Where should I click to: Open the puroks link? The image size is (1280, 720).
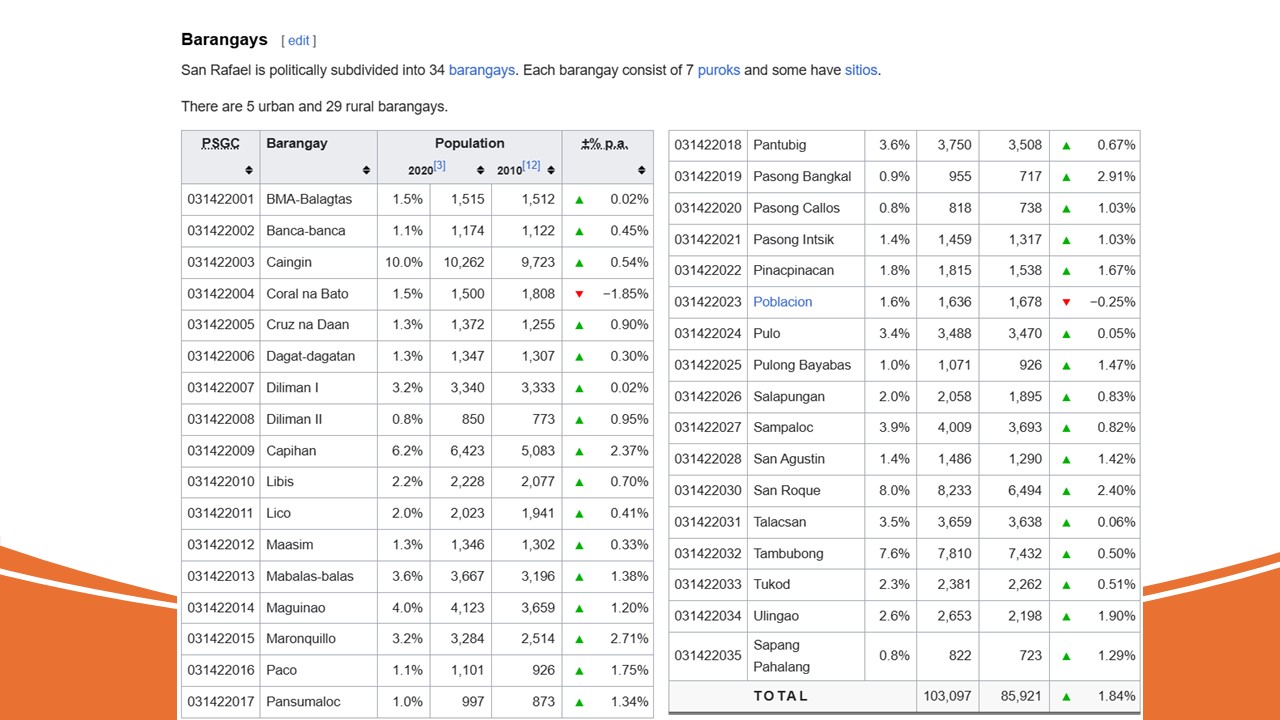718,70
